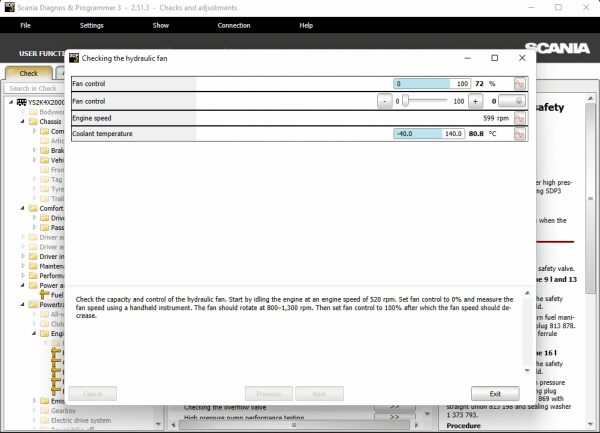The width and height of the screenshot is (600, 433).
Task: Click the description text scroll-down arrow
Action: [x=527, y=371]
